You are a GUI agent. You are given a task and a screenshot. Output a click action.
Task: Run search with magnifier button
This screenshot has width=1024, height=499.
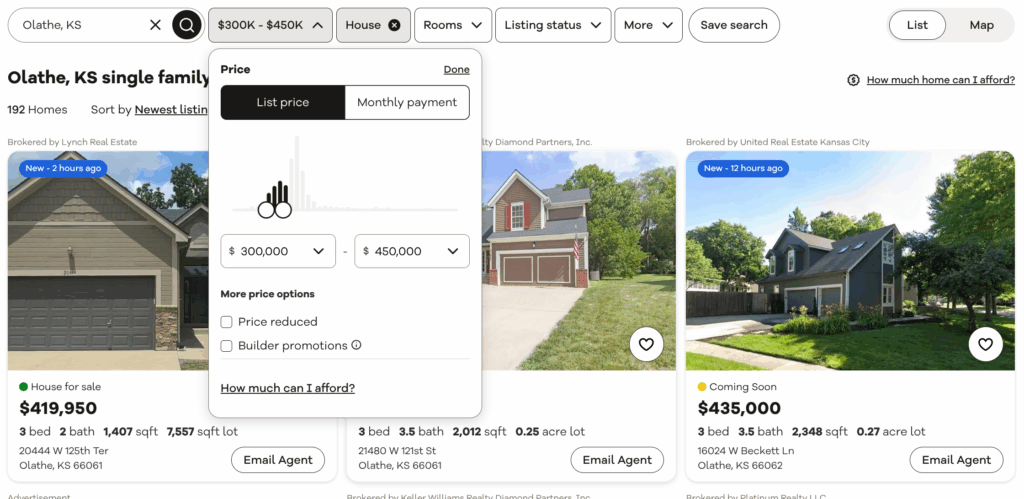(x=187, y=25)
